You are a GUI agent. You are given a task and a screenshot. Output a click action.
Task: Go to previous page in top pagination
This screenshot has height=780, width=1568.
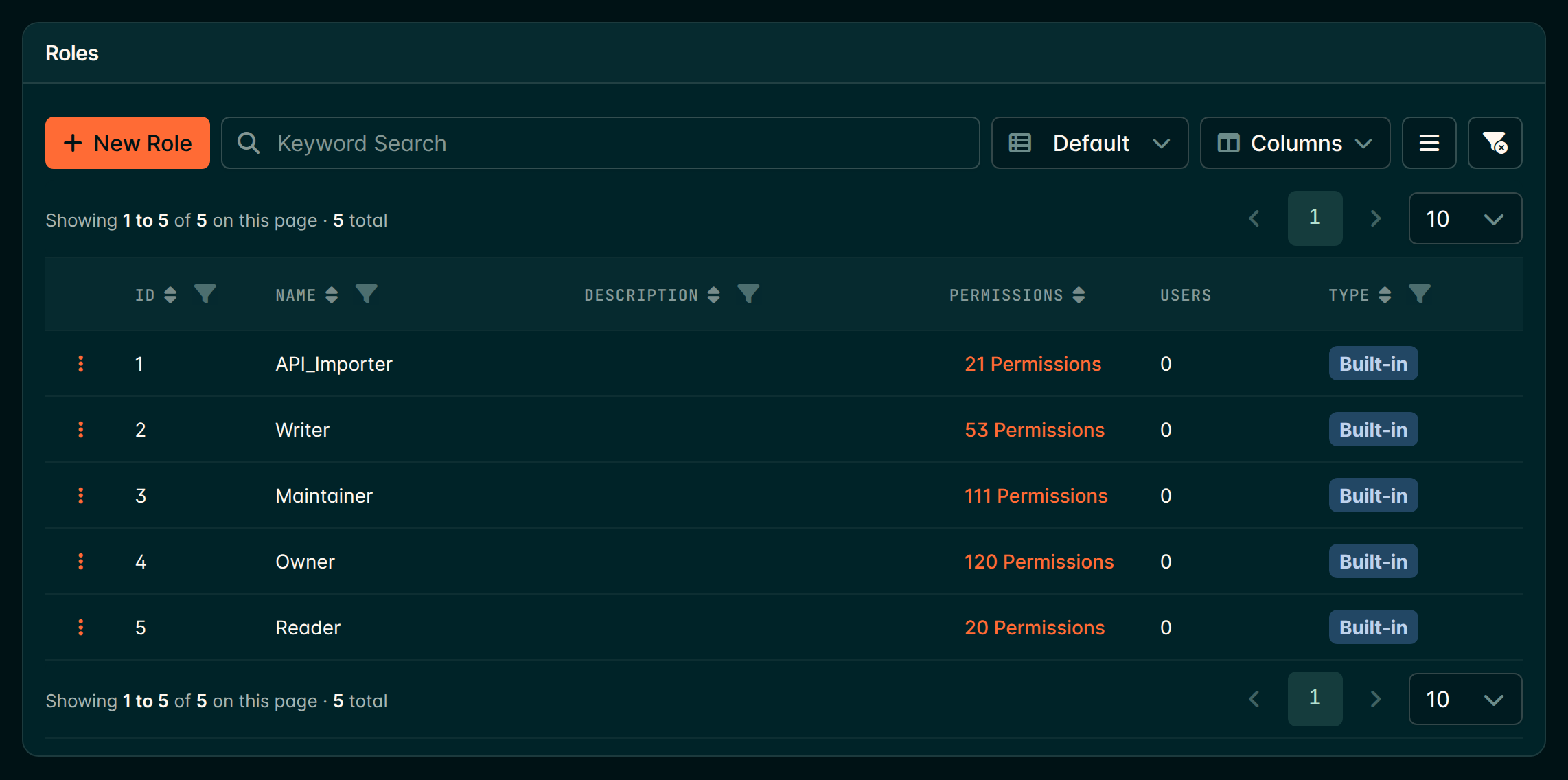[1254, 218]
